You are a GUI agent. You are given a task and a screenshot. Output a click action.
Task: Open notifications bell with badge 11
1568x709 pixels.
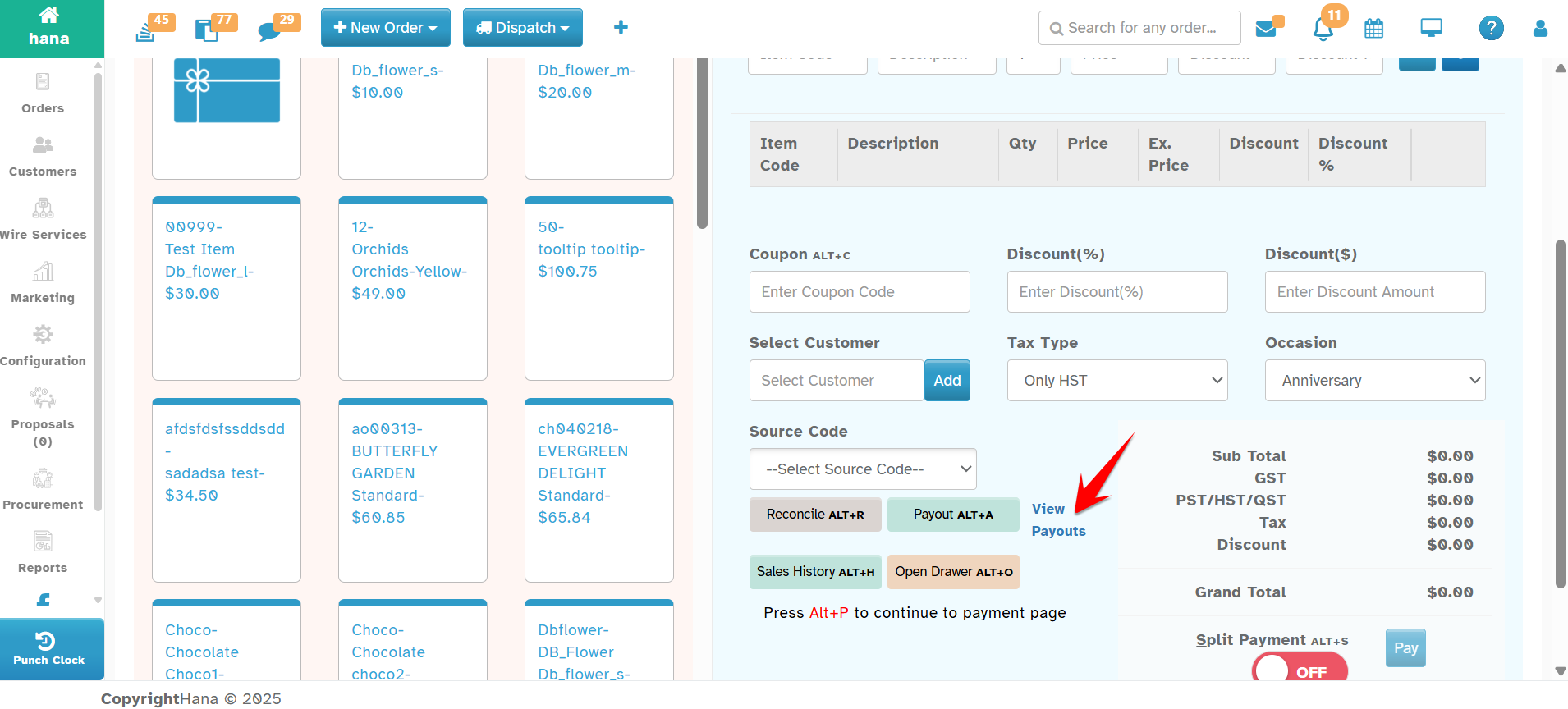tap(1323, 30)
